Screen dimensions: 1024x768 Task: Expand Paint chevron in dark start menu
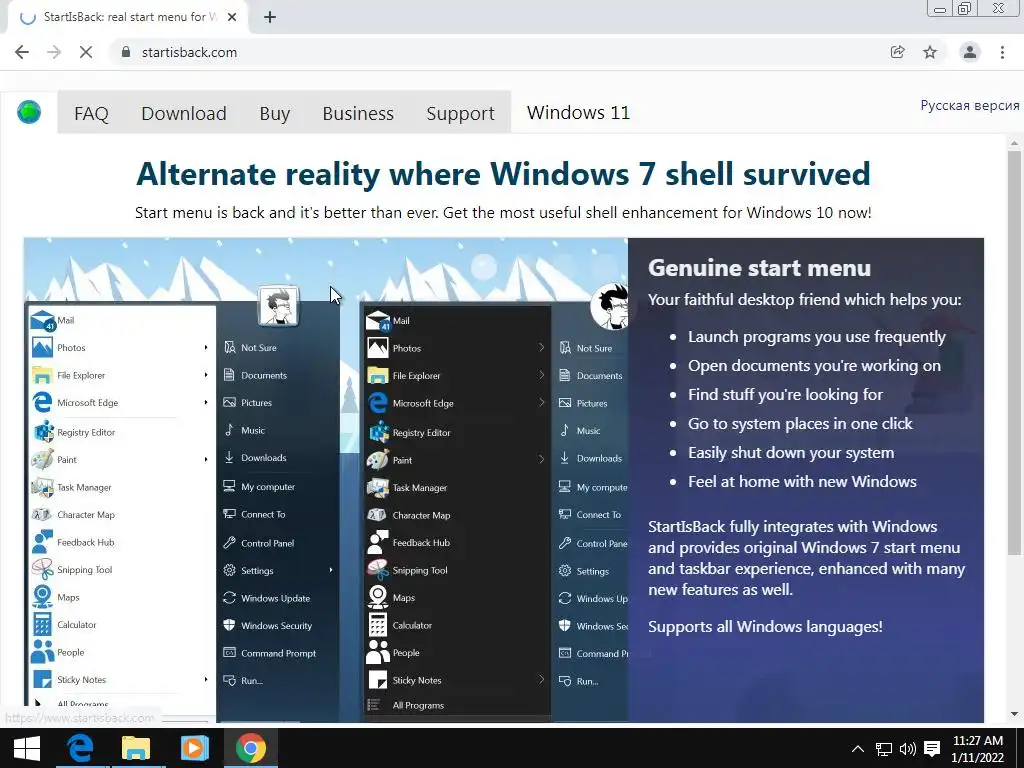pos(541,459)
